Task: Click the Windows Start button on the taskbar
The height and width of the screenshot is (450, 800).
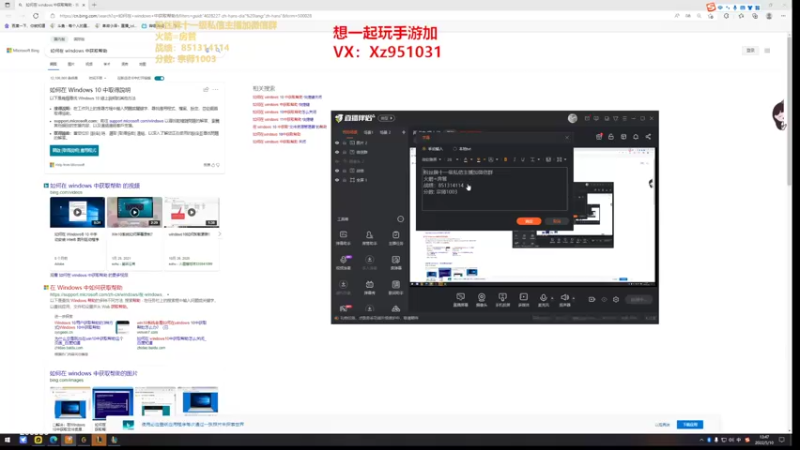Action: point(7,440)
